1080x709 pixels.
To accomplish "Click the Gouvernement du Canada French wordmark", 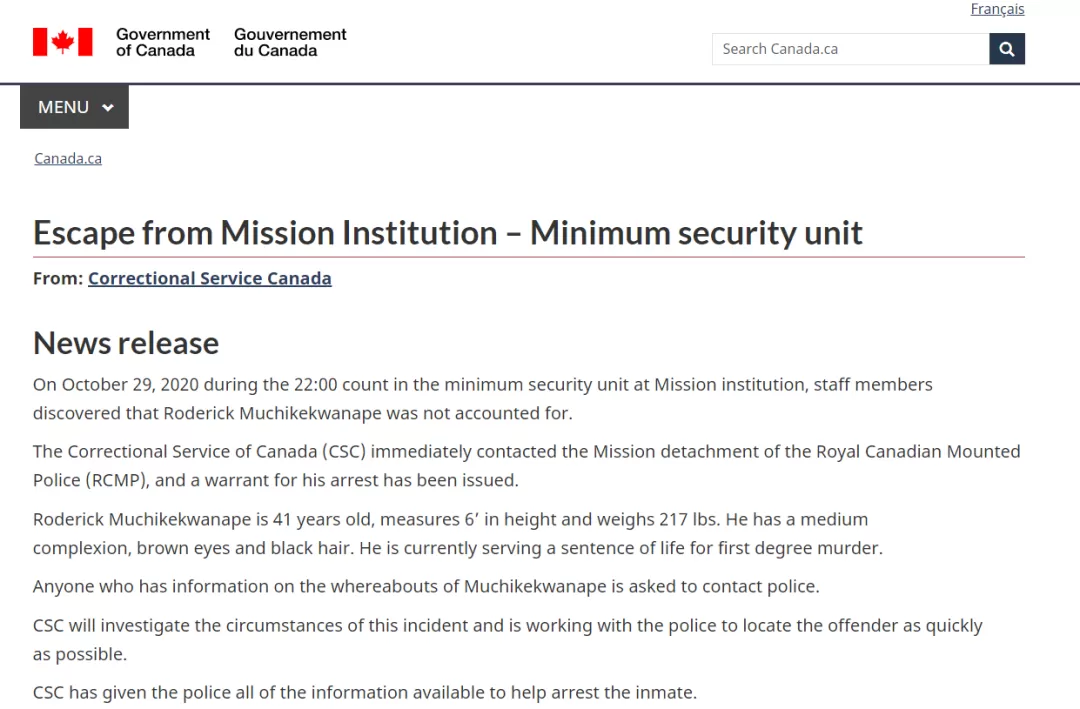I will point(290,42).
